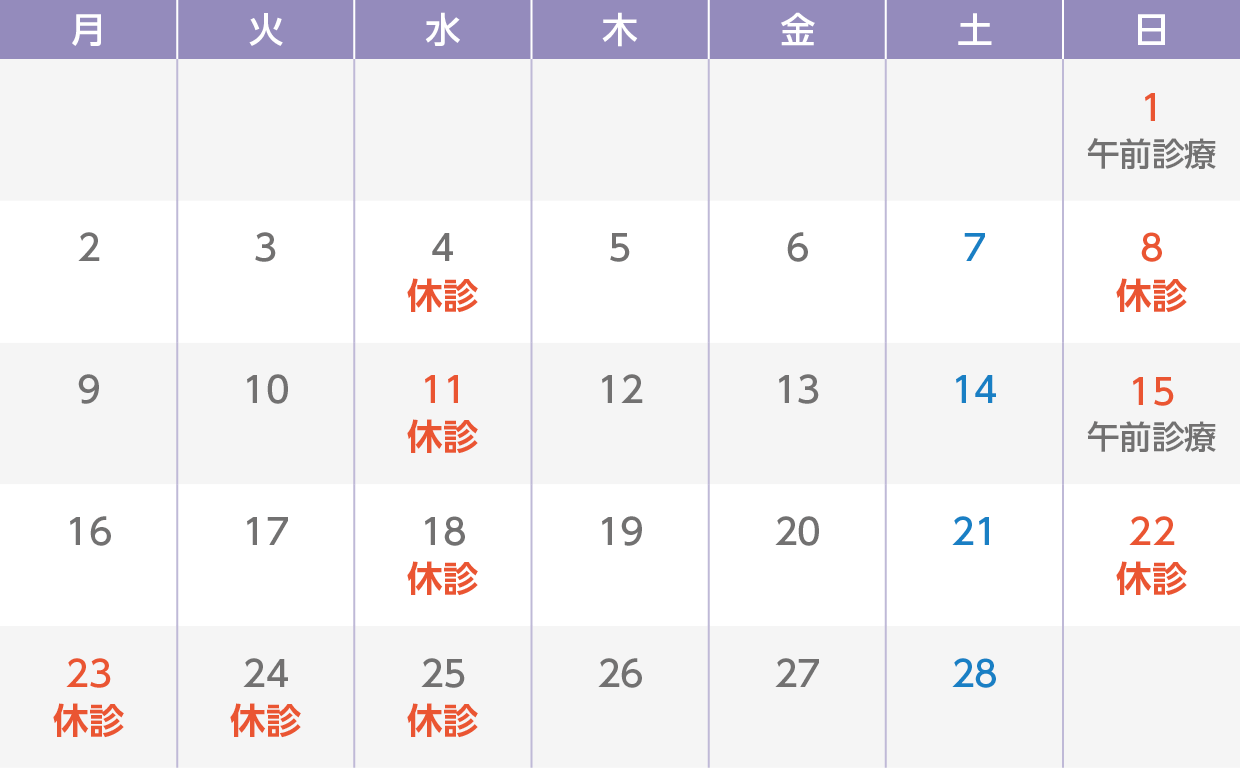Click the 金 (Friday) column header
This screenshot has width=1240, height=768.
797,30
